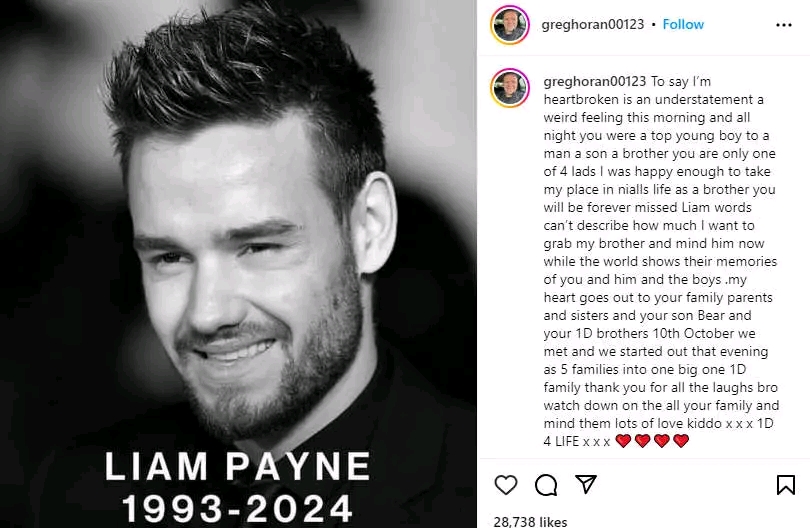
Task: Click the first red heart emoji
Action: 624,441
